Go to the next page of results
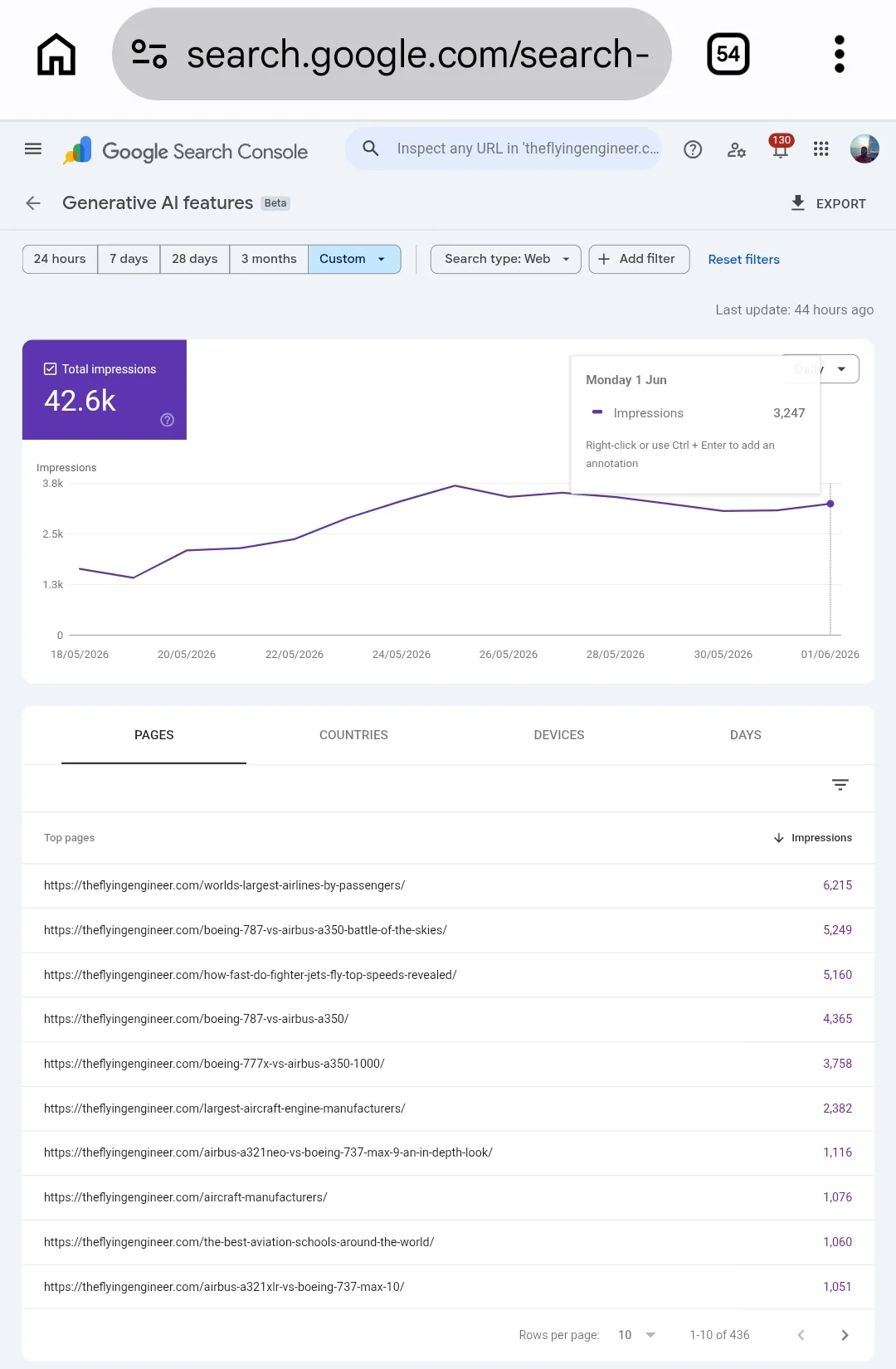This screenshot has height=1369, width=896. [x=845, y=1335]
